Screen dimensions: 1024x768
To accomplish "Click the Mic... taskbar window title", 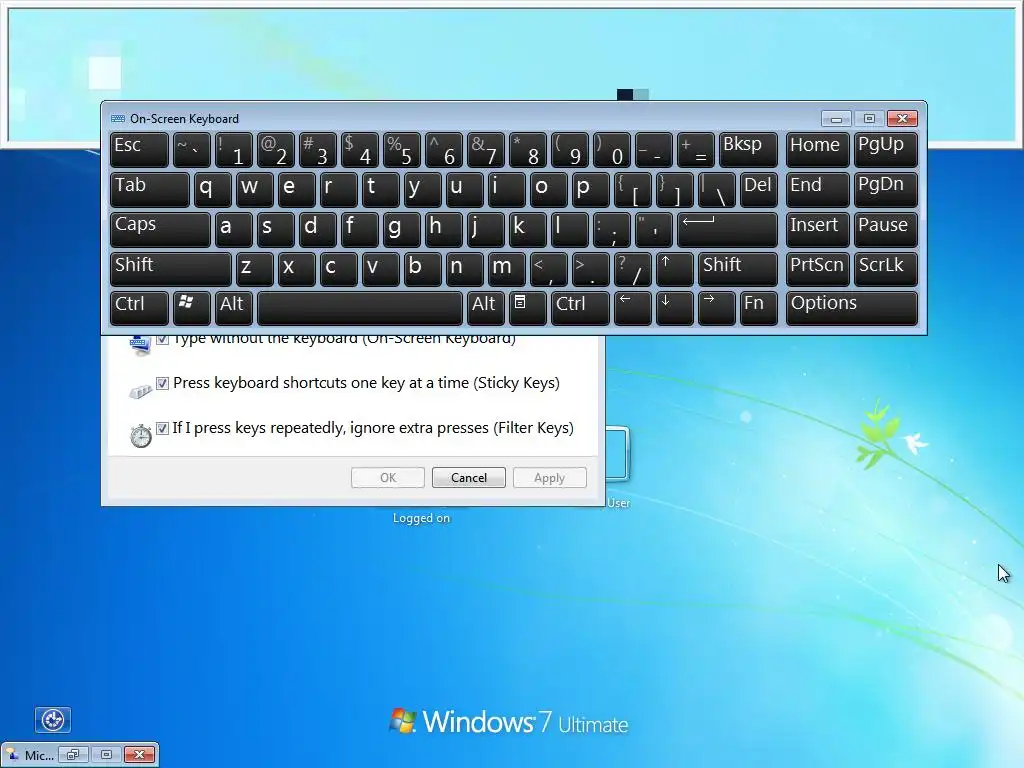I will (x=39, y=756).
